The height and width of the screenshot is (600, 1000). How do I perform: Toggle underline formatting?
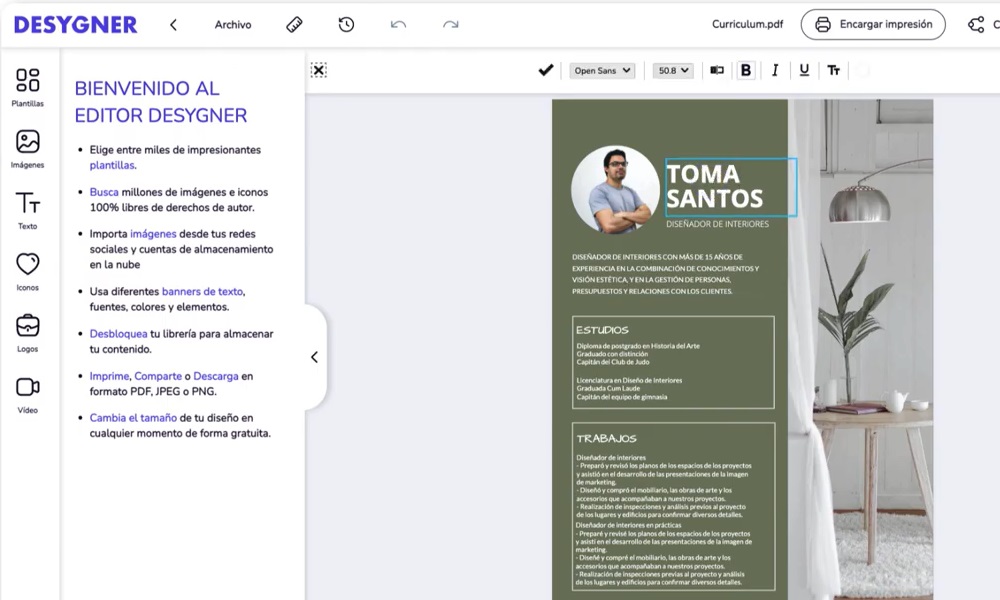(804, 70)
